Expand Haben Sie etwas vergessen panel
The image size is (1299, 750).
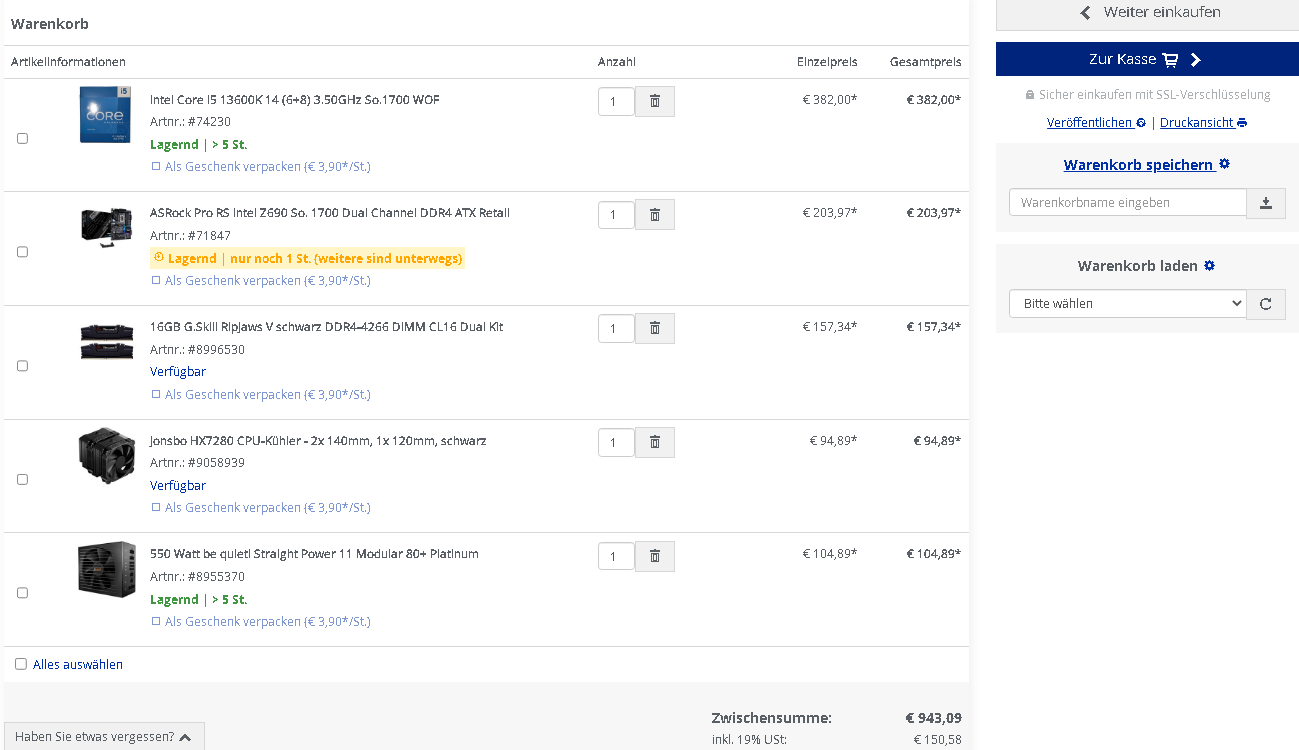coord(104,737)
